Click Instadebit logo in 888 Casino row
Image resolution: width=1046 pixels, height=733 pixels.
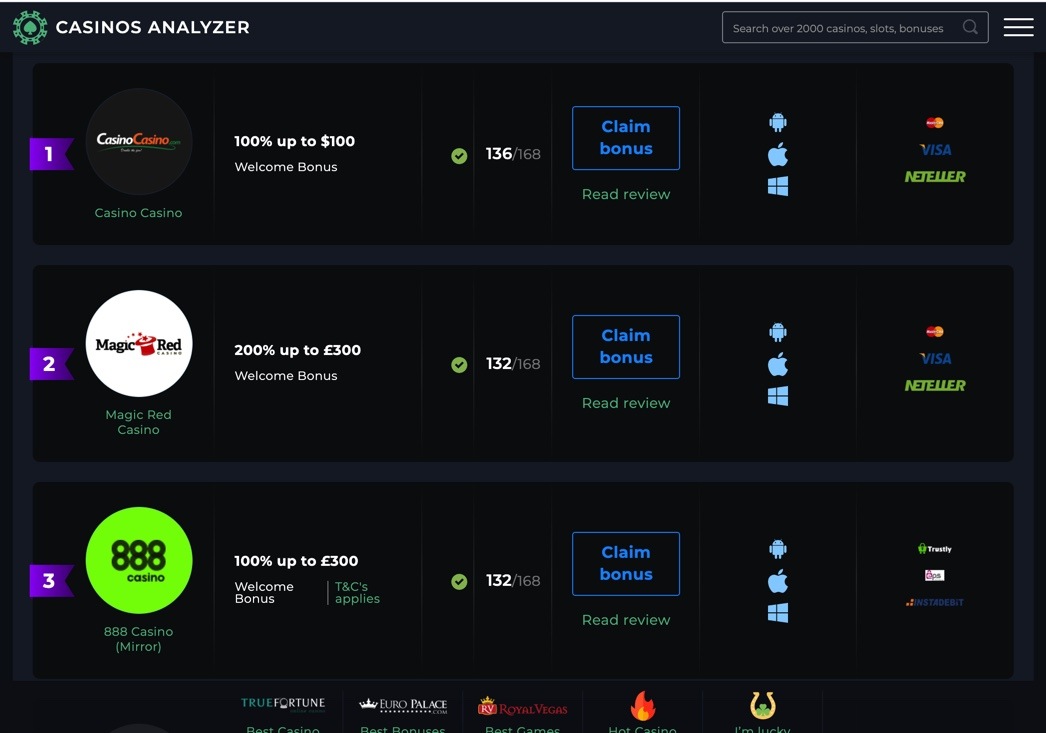935,602
